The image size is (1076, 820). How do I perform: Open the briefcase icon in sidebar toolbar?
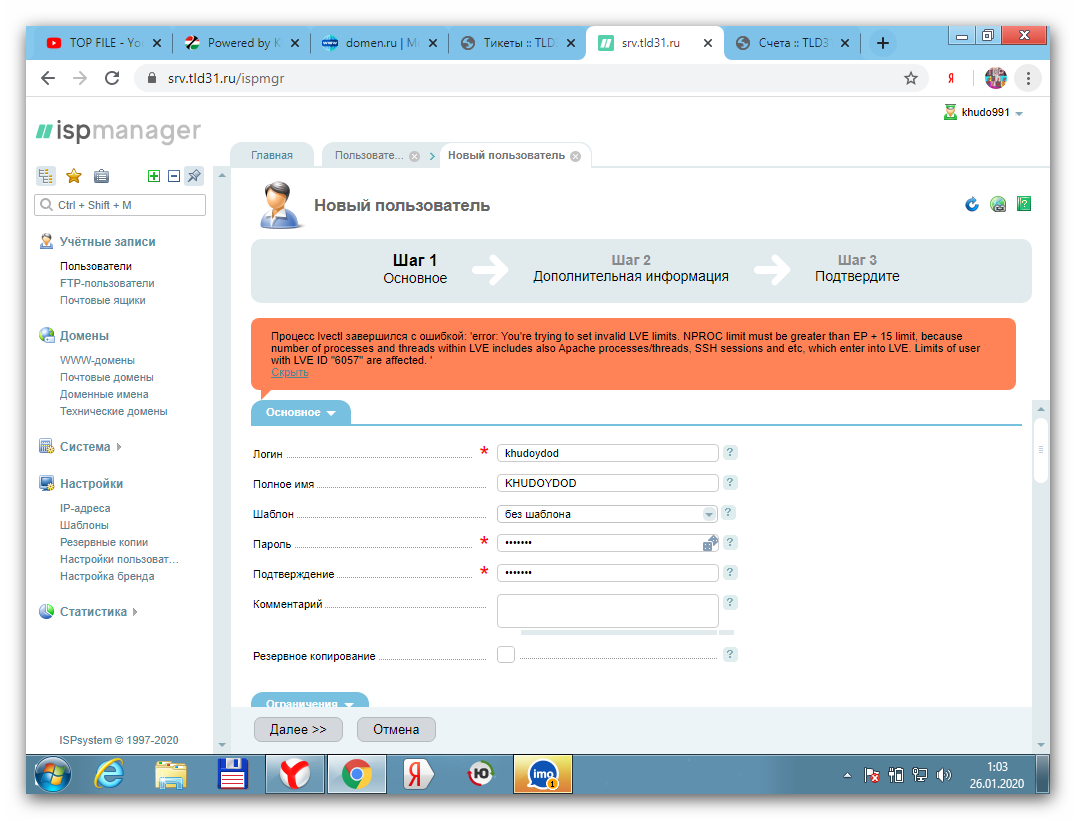[x=101, y=176]
